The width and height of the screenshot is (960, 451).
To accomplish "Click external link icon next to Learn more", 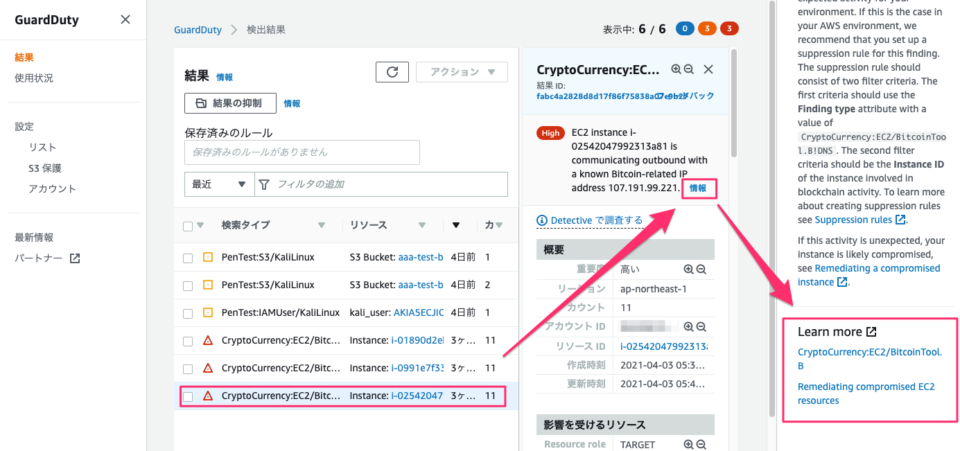I will click(x=871, y=332).
